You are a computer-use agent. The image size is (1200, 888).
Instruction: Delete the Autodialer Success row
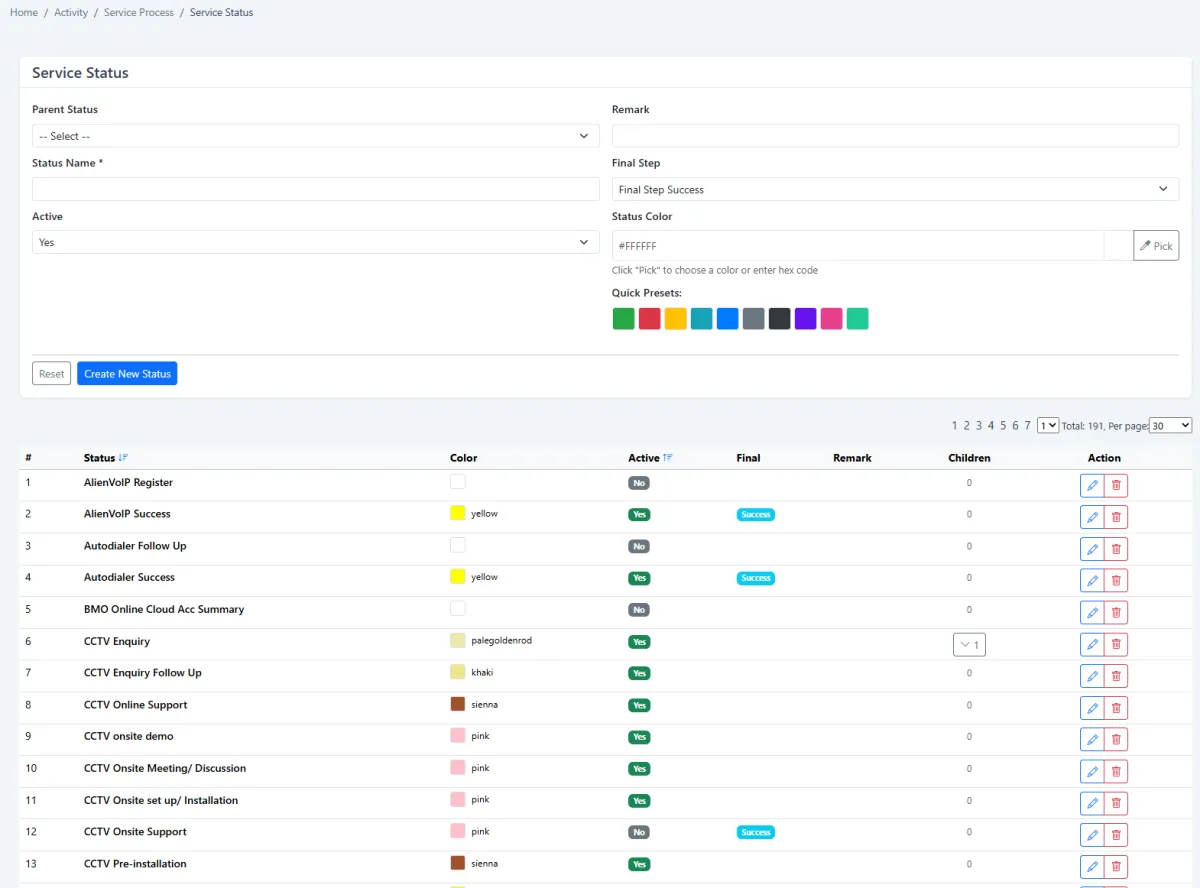(x=1116, y=581)
